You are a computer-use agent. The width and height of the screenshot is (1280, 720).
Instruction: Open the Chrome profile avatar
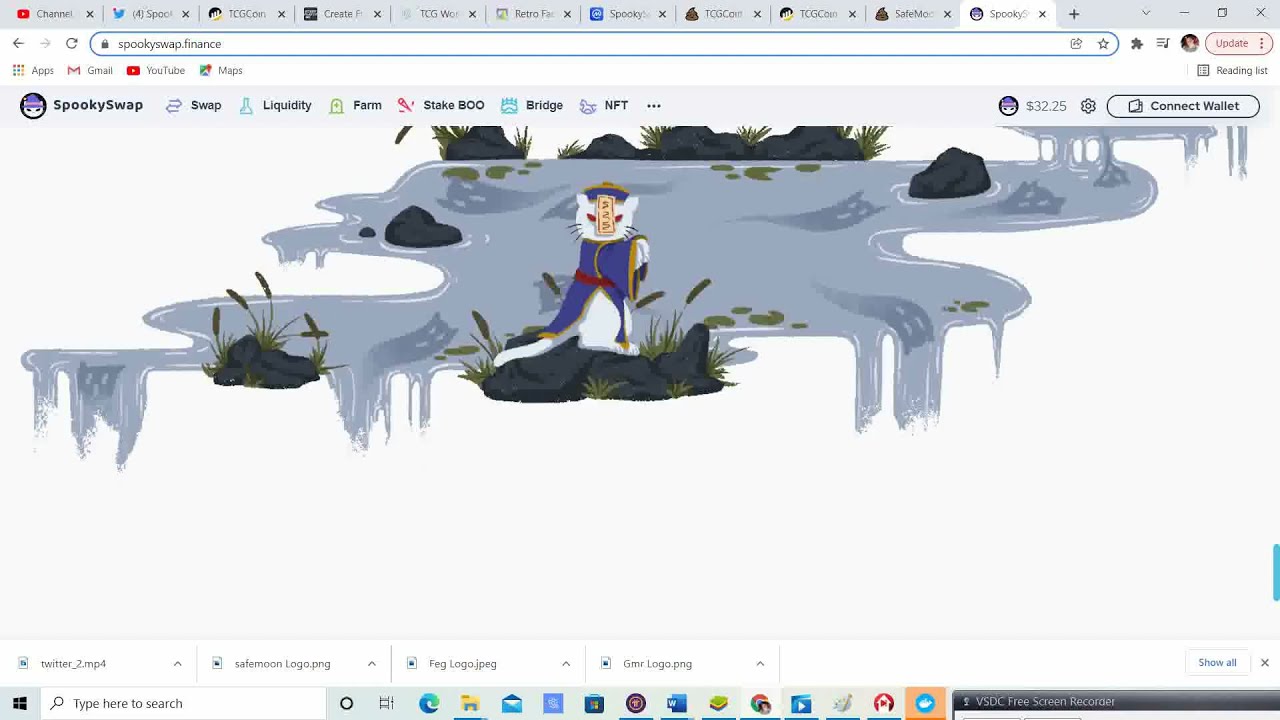click(1189, 44)
